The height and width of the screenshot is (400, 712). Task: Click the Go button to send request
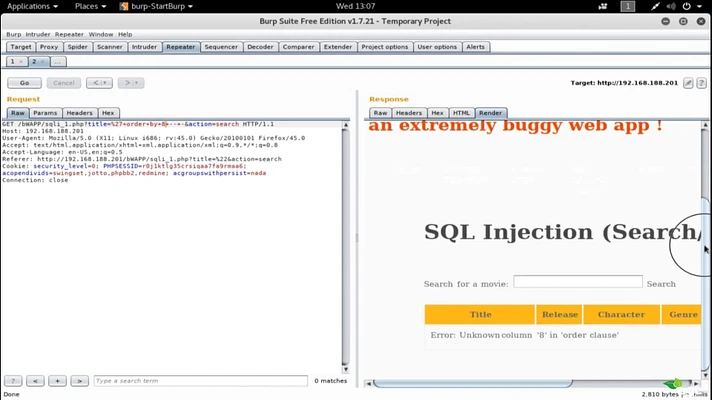(25, 83)
